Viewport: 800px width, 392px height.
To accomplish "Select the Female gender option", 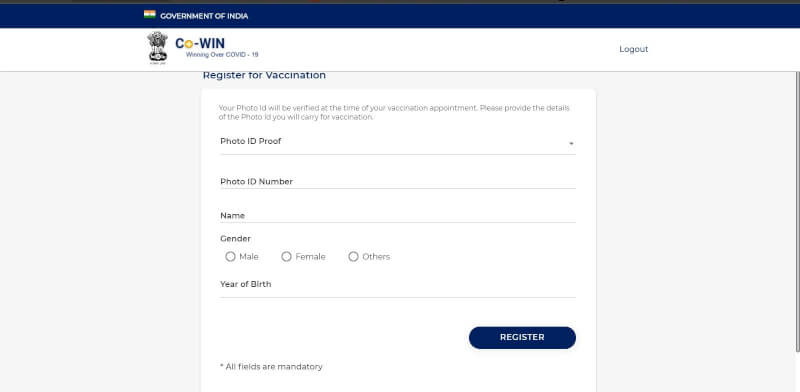I will pyautogui.click(x=286, y=257).
